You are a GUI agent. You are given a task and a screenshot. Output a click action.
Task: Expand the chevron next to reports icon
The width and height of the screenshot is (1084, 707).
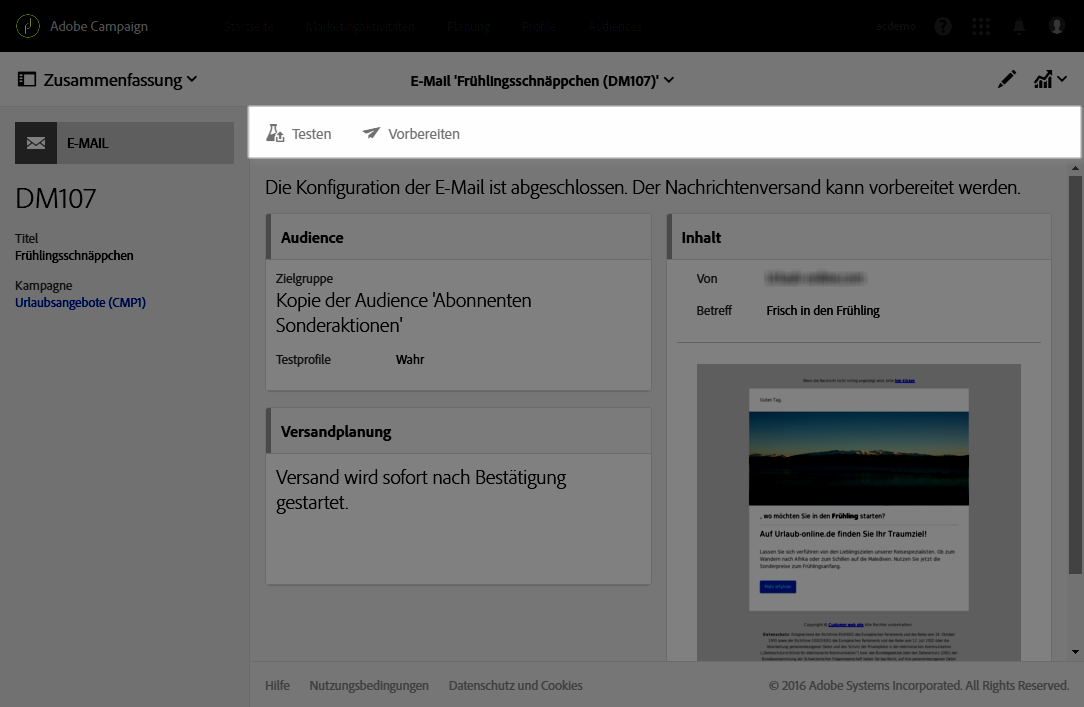click(x=1062, y=79)
